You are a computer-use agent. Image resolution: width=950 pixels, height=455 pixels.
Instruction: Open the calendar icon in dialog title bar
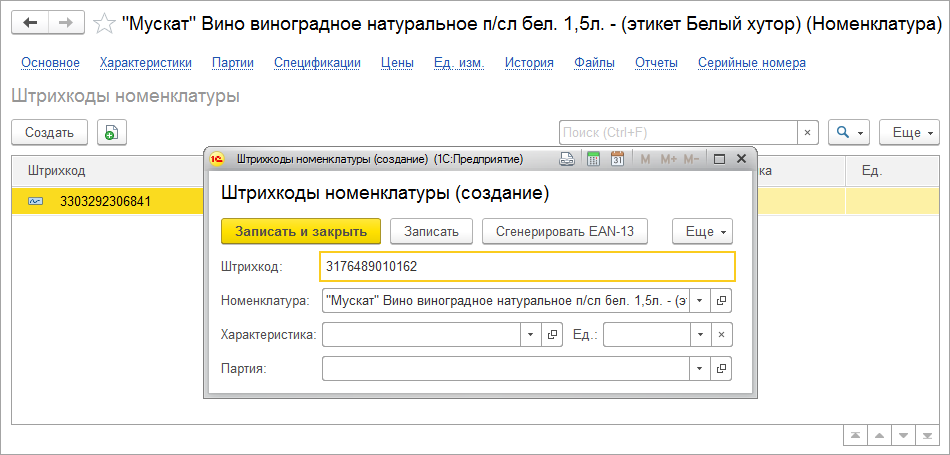click(x=617, y=158)
